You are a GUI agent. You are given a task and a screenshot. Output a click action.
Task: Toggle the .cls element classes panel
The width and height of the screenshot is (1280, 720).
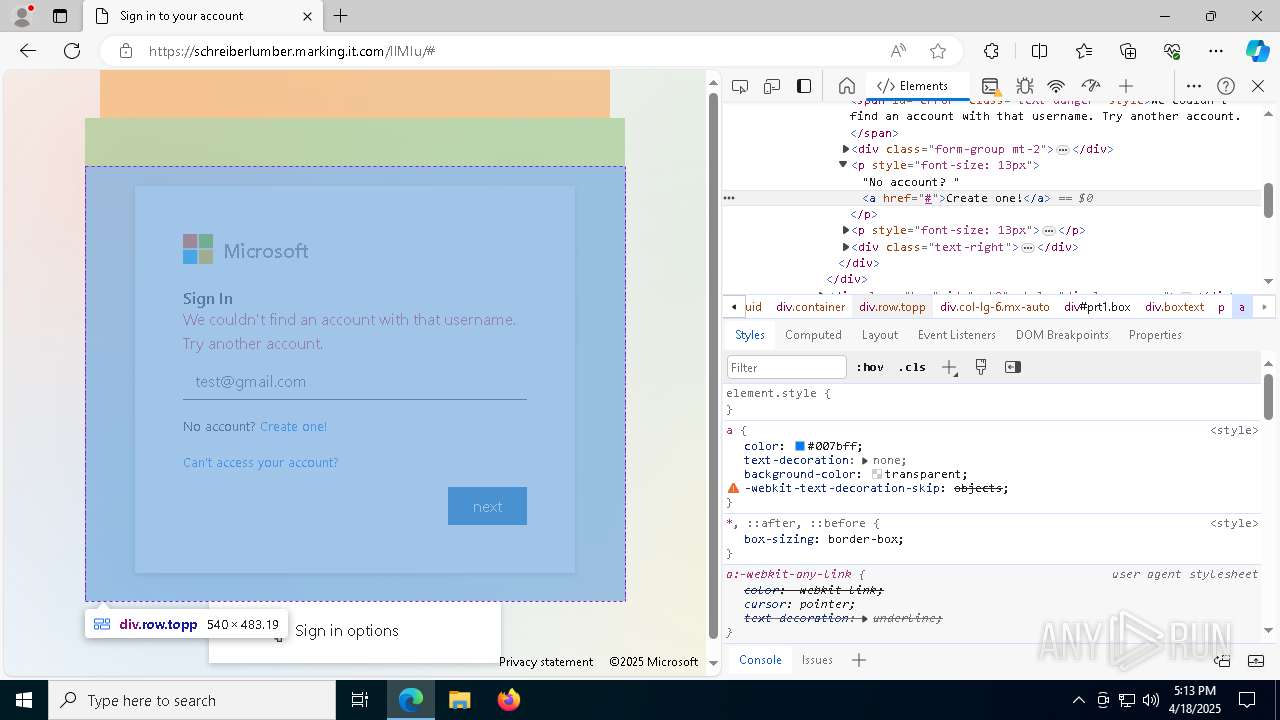[x=912, y=367]
